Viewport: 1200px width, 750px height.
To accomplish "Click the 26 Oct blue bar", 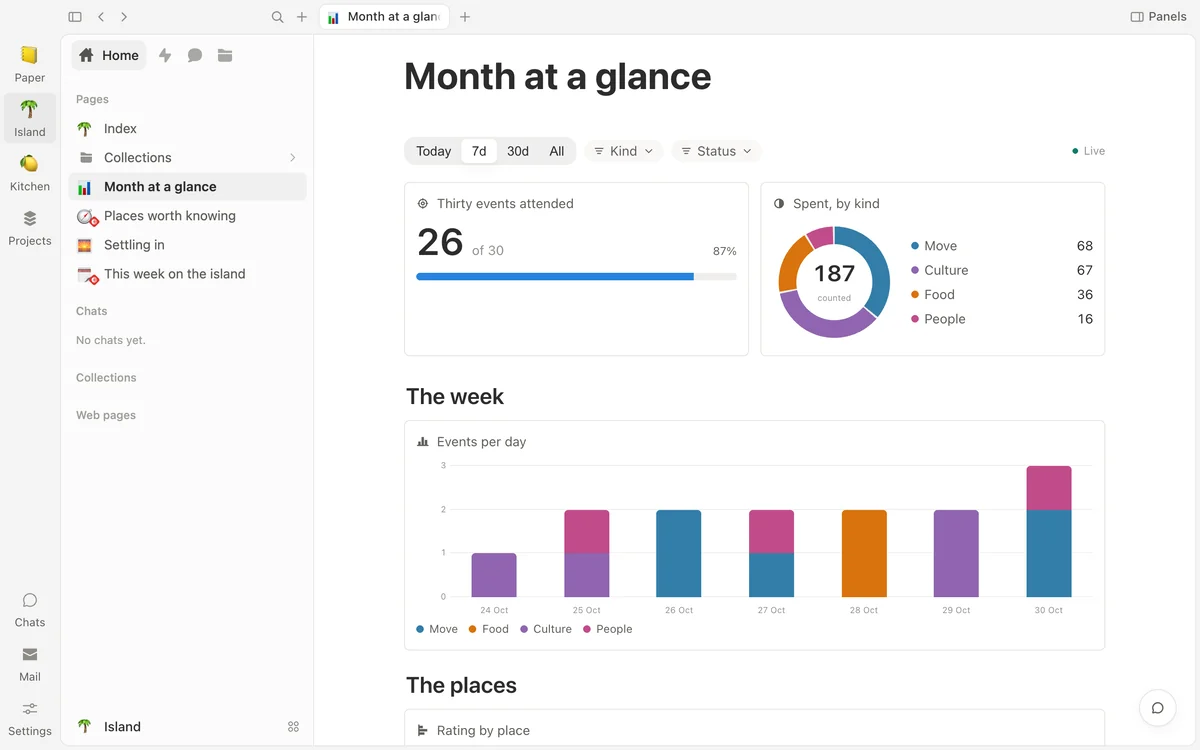I will coord(679,553).
